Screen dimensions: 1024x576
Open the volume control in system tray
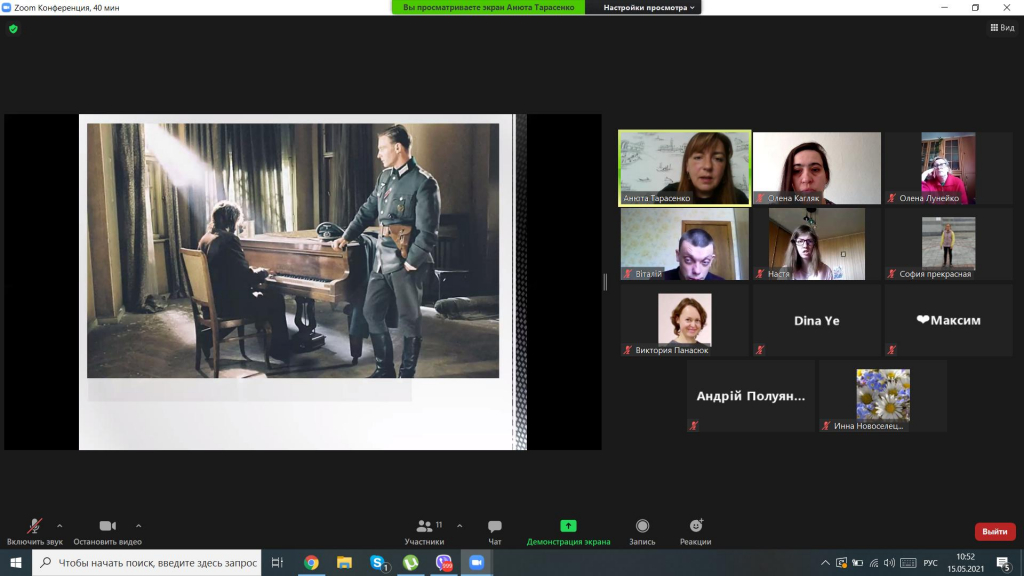pos(889,563)
